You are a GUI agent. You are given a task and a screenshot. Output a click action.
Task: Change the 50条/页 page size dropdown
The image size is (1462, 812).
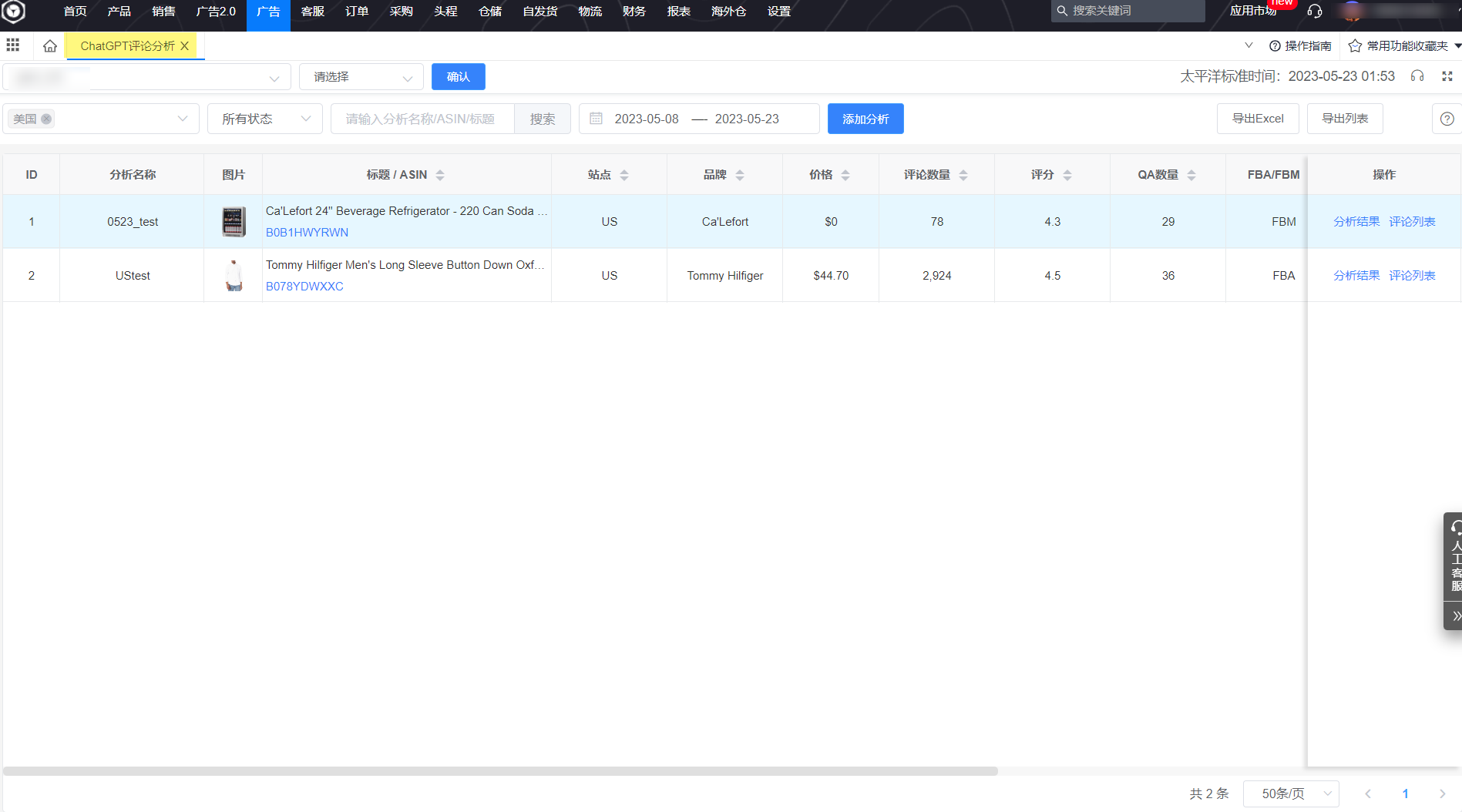tap(1291, 794)
